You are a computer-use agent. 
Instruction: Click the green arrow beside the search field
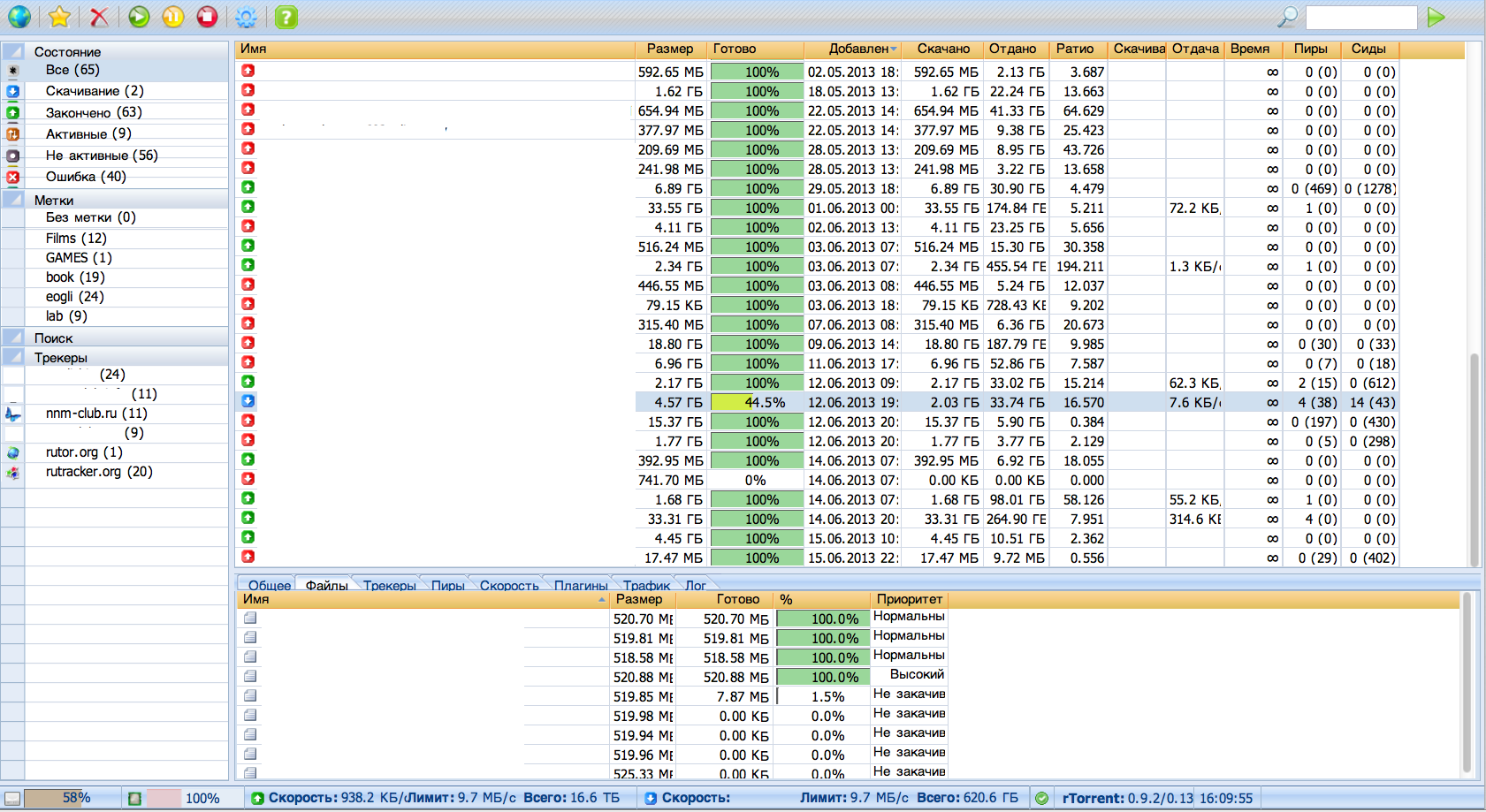[x=1436, y=17]
